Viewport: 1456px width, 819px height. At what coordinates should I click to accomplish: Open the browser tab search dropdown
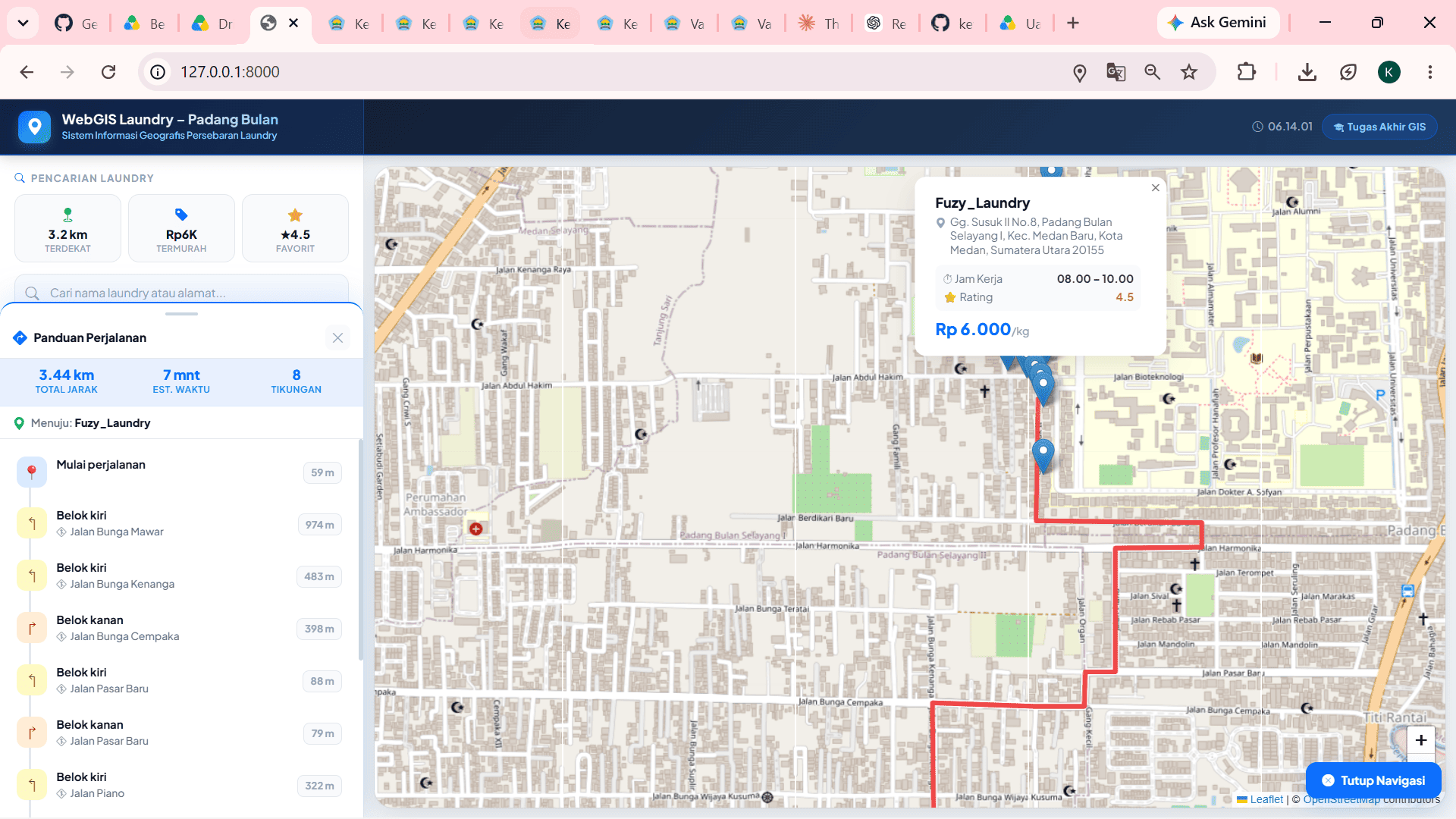[23, 23]
